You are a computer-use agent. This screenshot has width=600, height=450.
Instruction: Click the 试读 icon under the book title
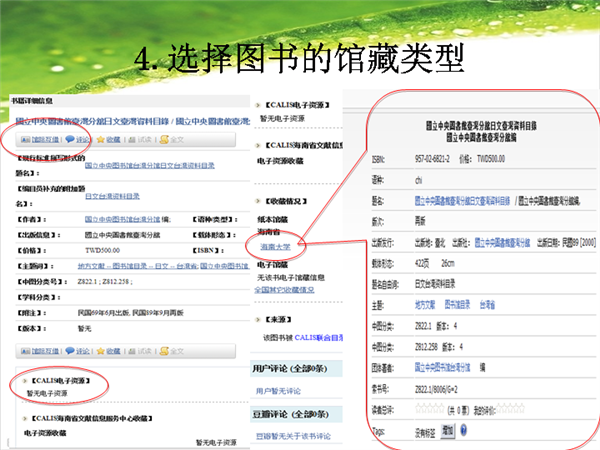click(x=132, y=140)
